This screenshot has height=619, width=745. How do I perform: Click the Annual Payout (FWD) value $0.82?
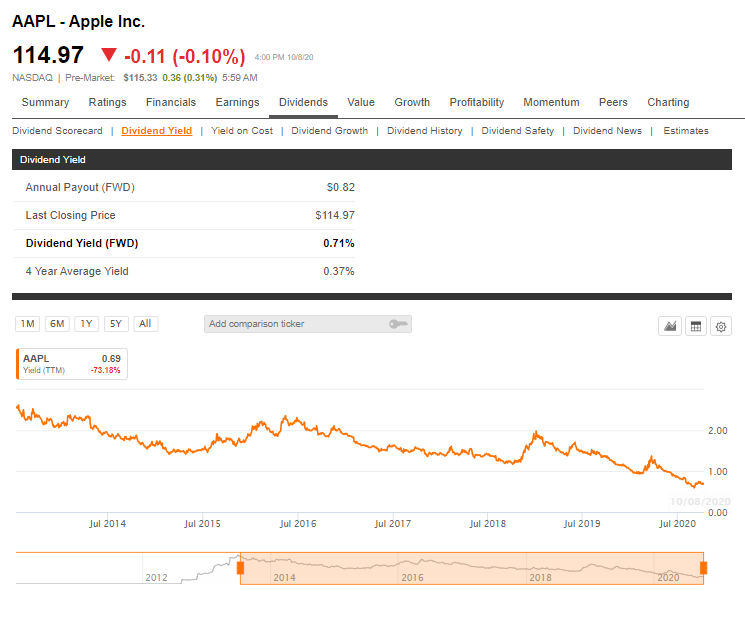341,187
